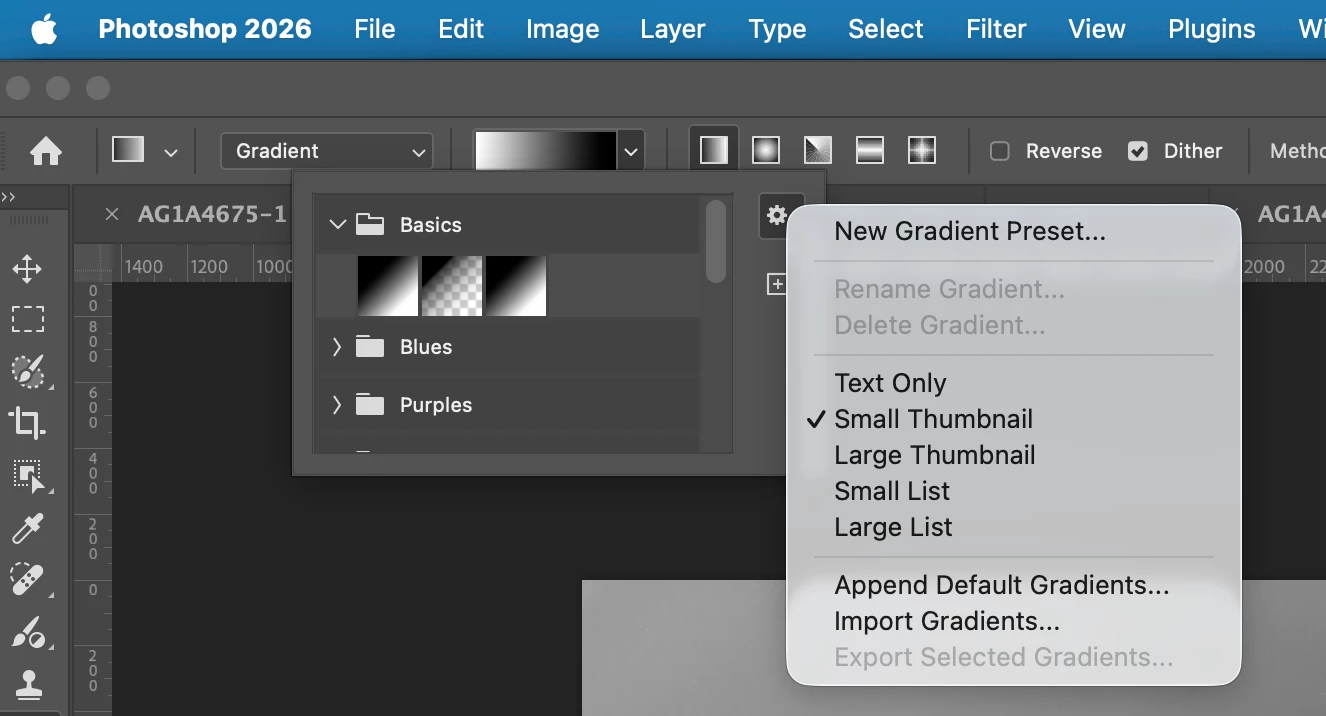Select the Rectangular Marquee tool
The height and width of the screenshot is (716, 1326).
click(x=27, y=319)
